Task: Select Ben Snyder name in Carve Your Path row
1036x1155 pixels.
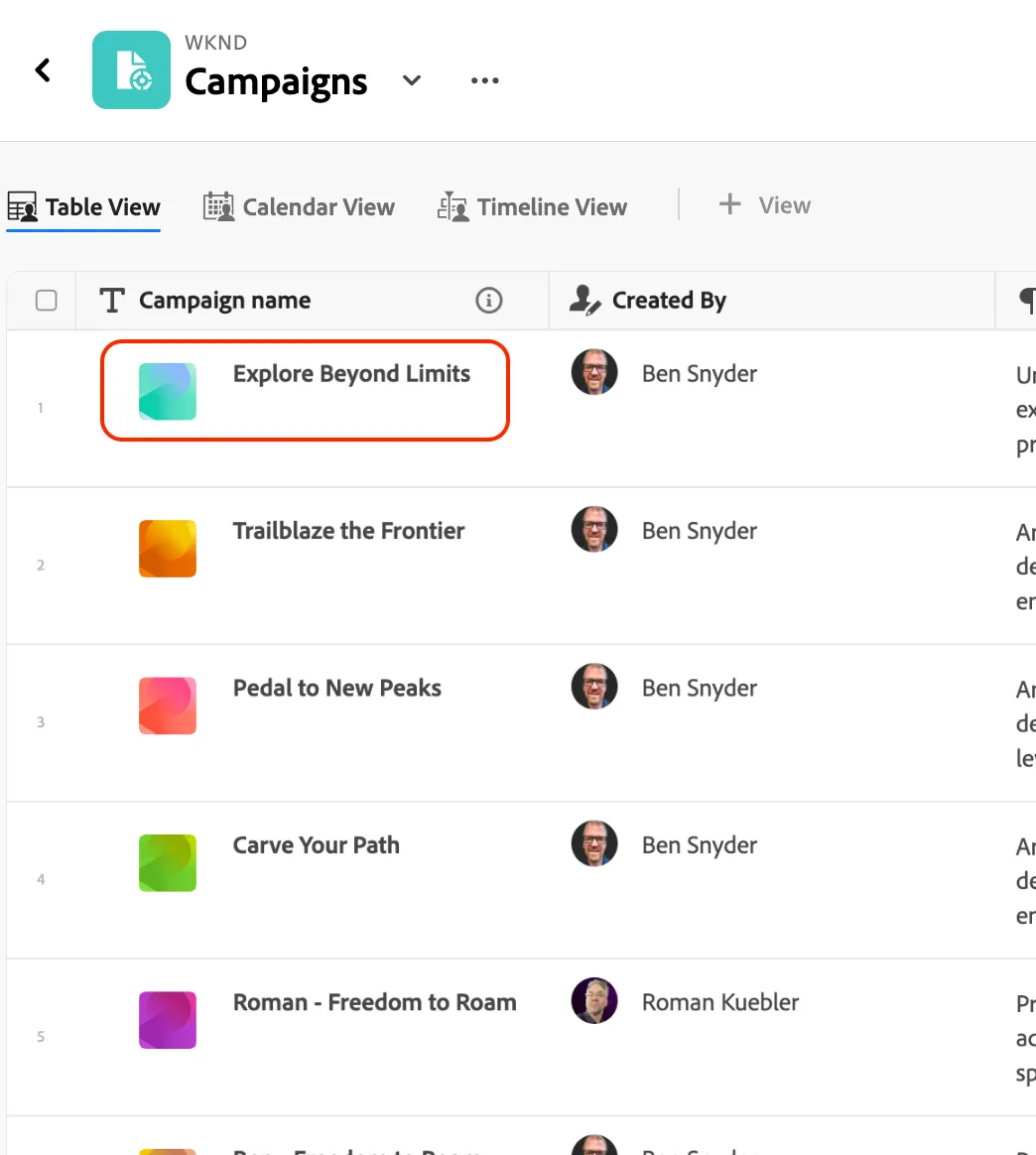Action: pyautogui.click(x=700, y=845)
